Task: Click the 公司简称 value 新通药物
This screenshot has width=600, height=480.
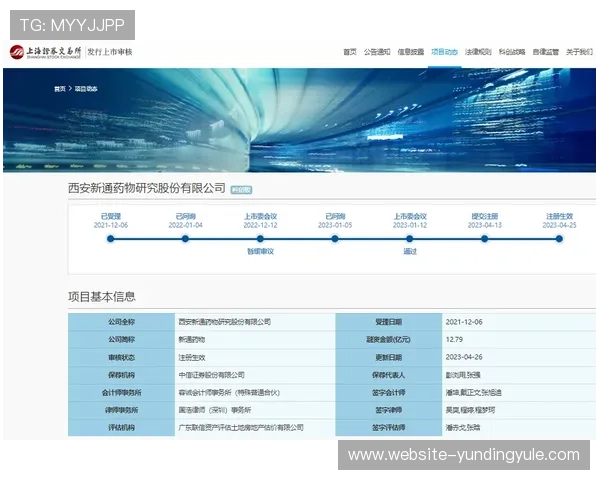Action: pos(192,340)
